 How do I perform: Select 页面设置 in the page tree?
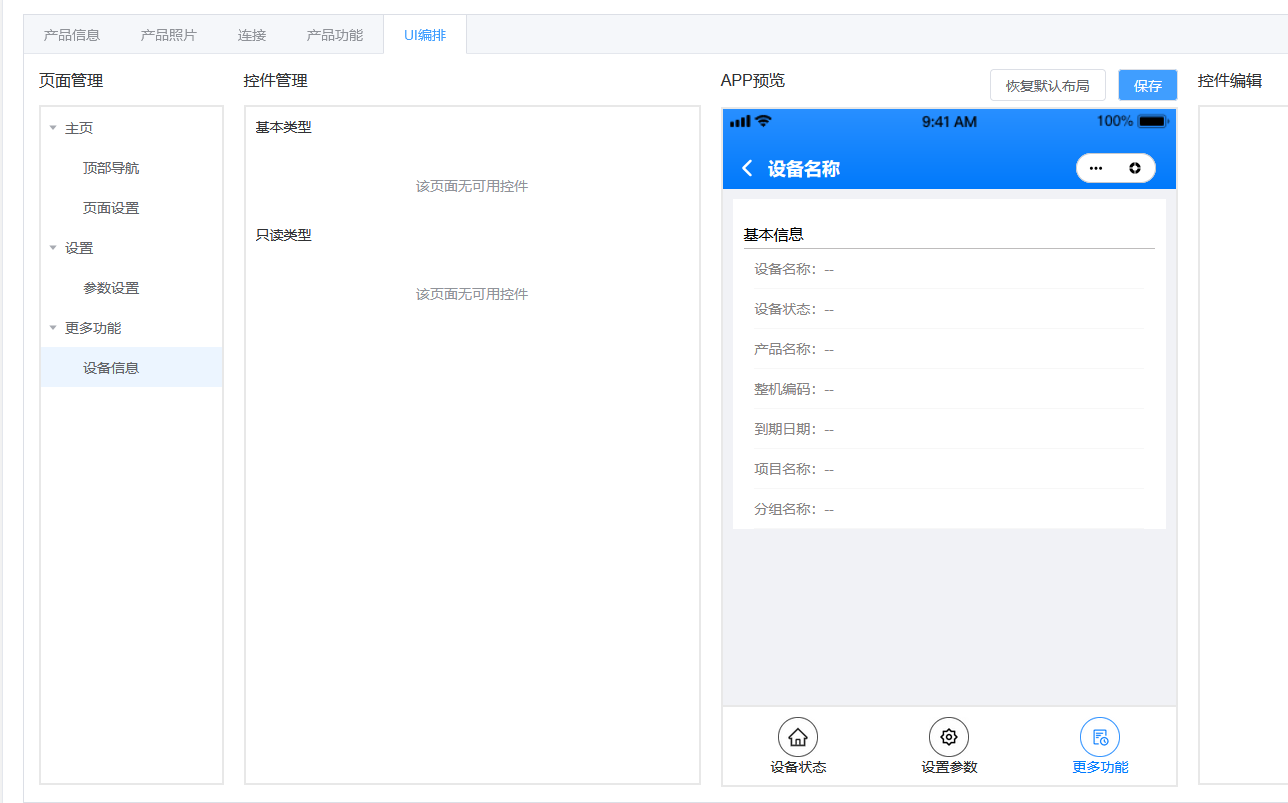pos(131,208)
